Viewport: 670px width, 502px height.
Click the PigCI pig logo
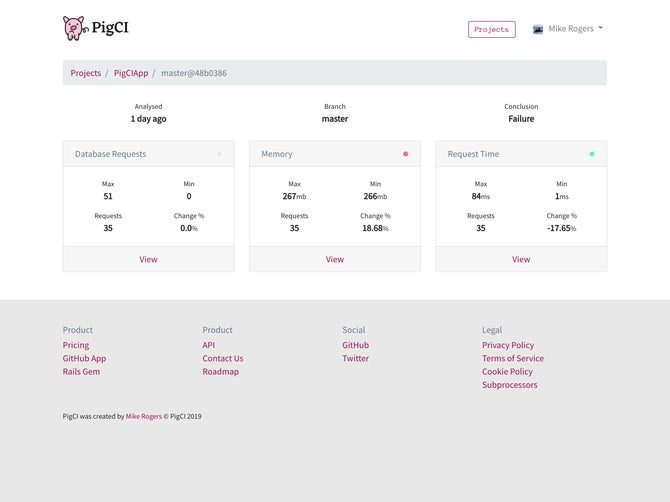tap(76, 28)
